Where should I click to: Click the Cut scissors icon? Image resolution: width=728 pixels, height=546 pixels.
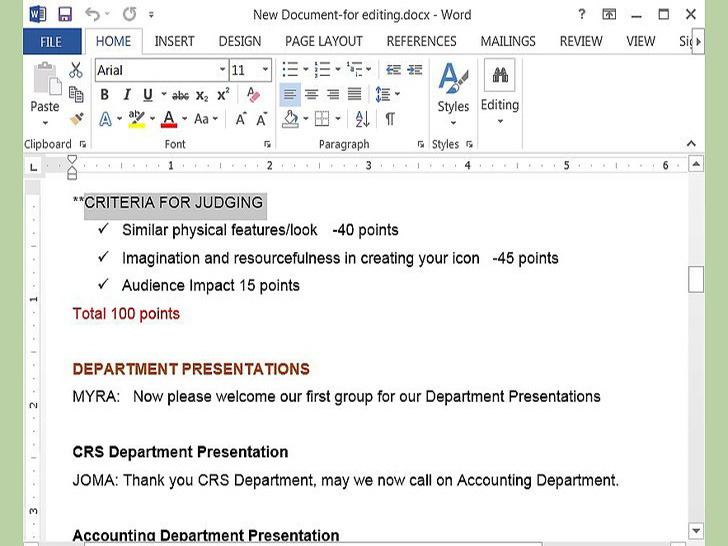(x=76, y=70)
